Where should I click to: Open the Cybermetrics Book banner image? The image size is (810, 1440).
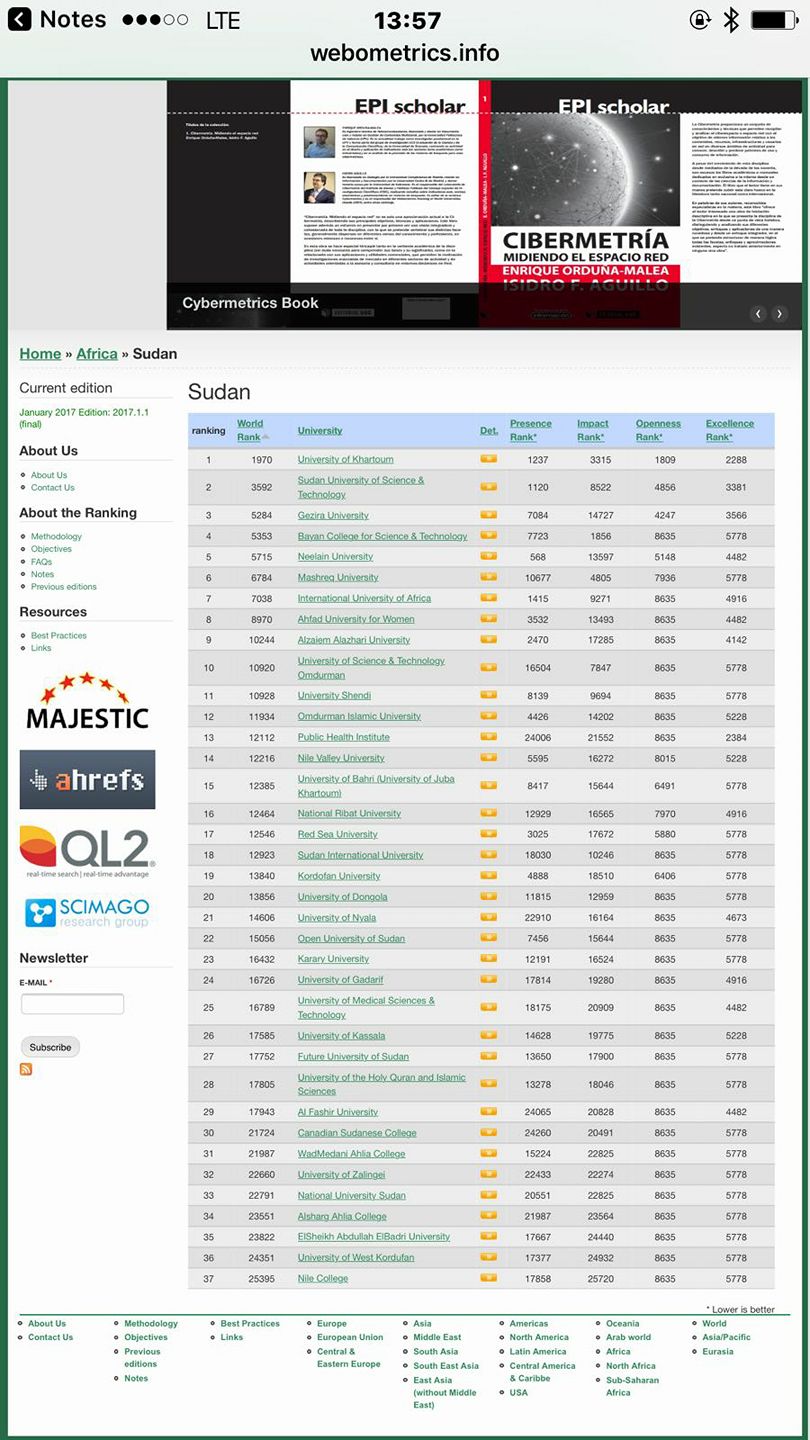tap(484, 204)
